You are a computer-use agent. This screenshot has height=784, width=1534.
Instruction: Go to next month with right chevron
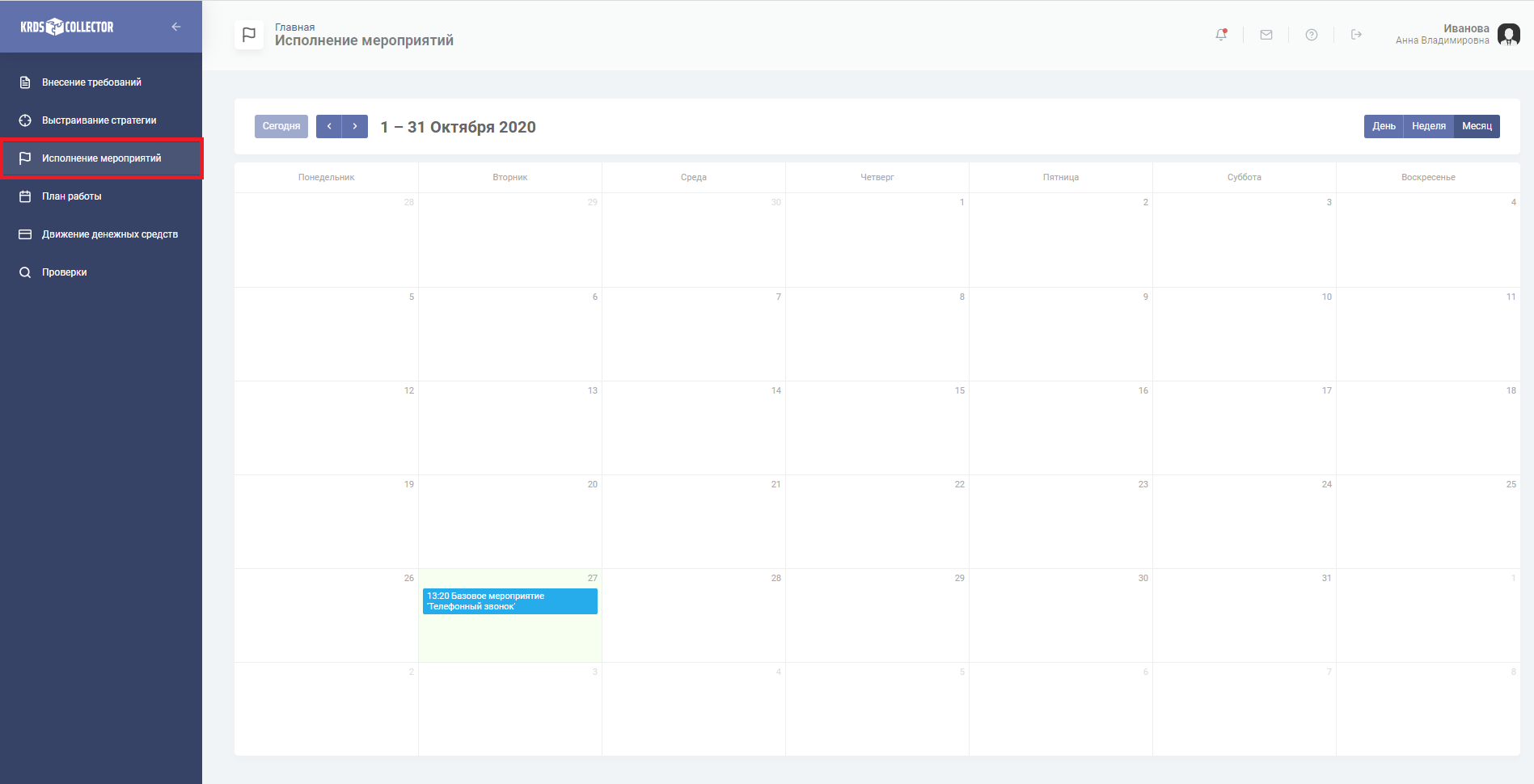pos(355,126)
